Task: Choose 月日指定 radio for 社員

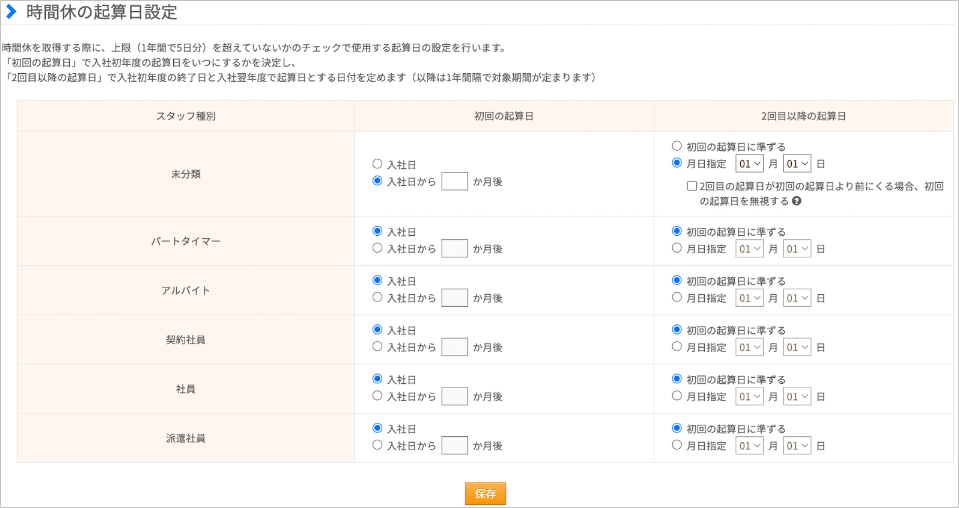Action: coord(676,396)
